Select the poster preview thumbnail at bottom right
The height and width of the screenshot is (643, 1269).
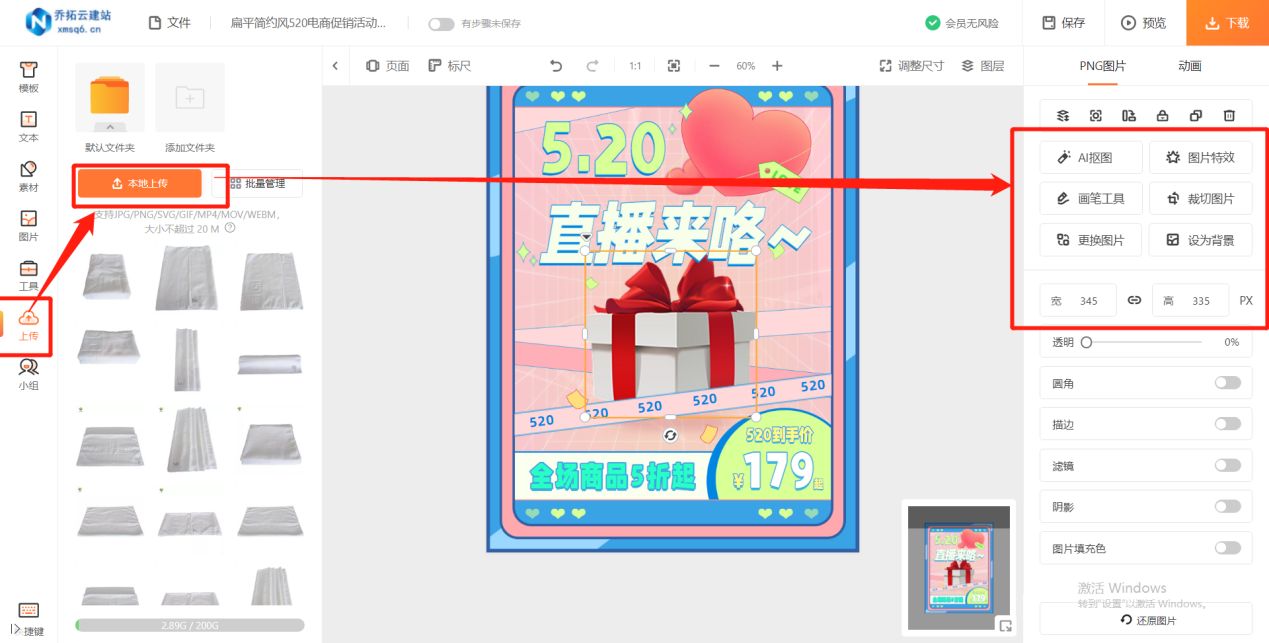tap(957, 566)
